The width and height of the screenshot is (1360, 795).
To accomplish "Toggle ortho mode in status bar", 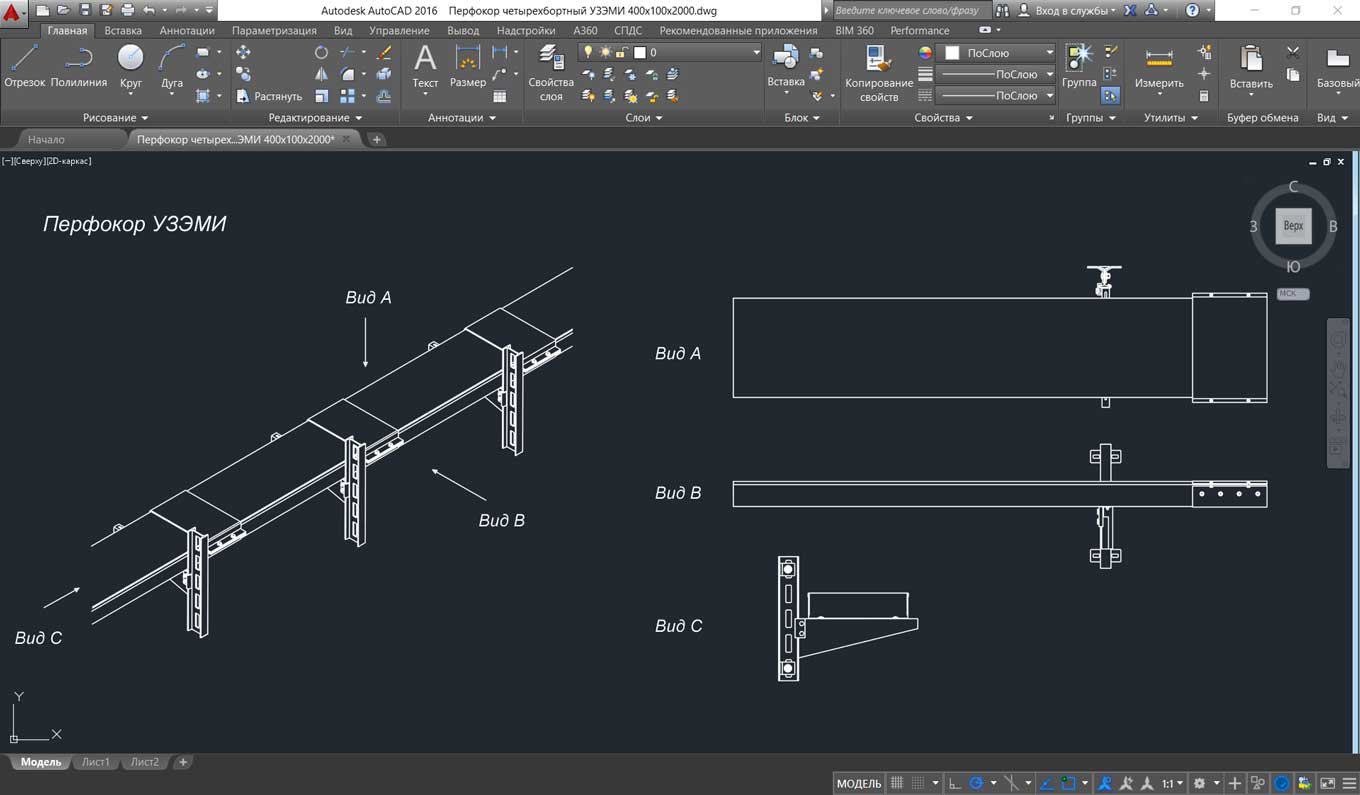I will (955, 783).
